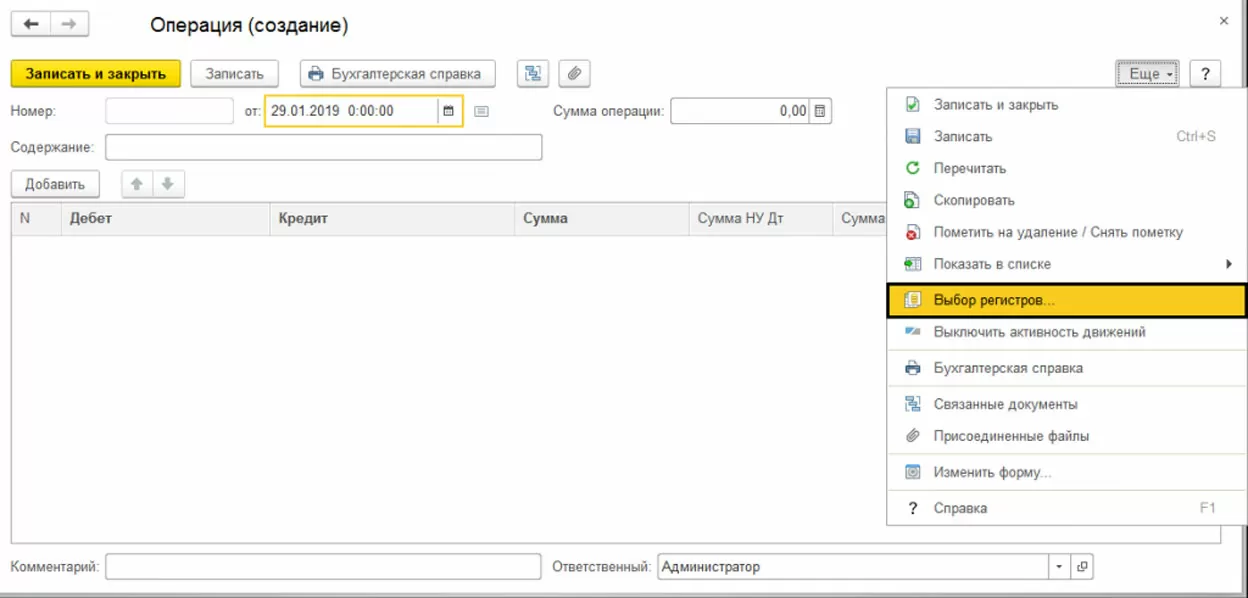
Task: Open the calendar picker in the date field
Action: 449,111
